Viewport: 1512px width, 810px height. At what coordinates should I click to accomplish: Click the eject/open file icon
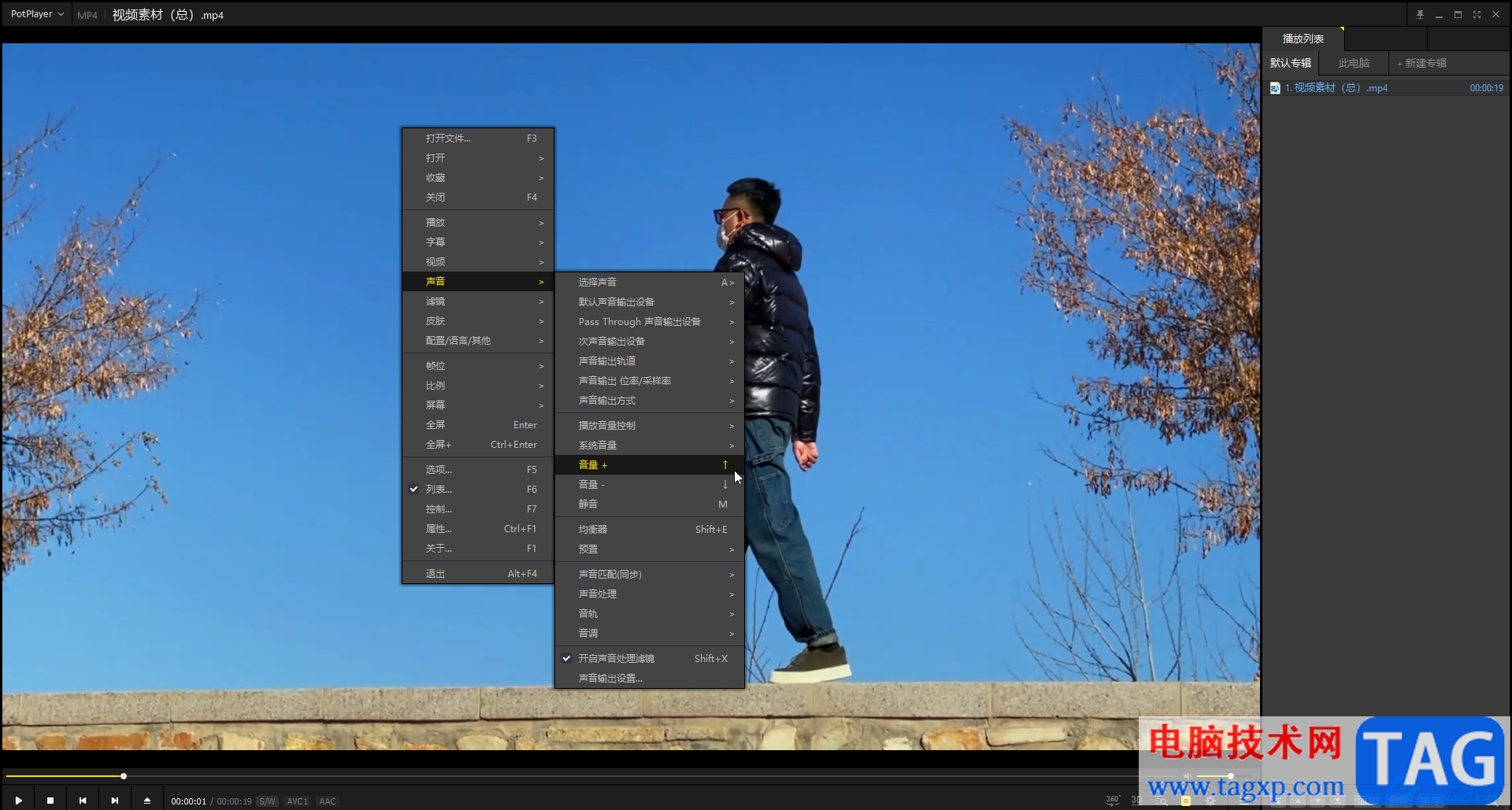tap(147, 801)
